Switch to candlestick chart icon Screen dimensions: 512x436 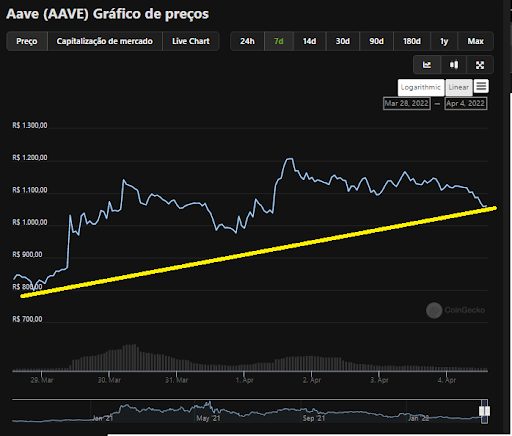pyautogui.click(x=454, y=65)
